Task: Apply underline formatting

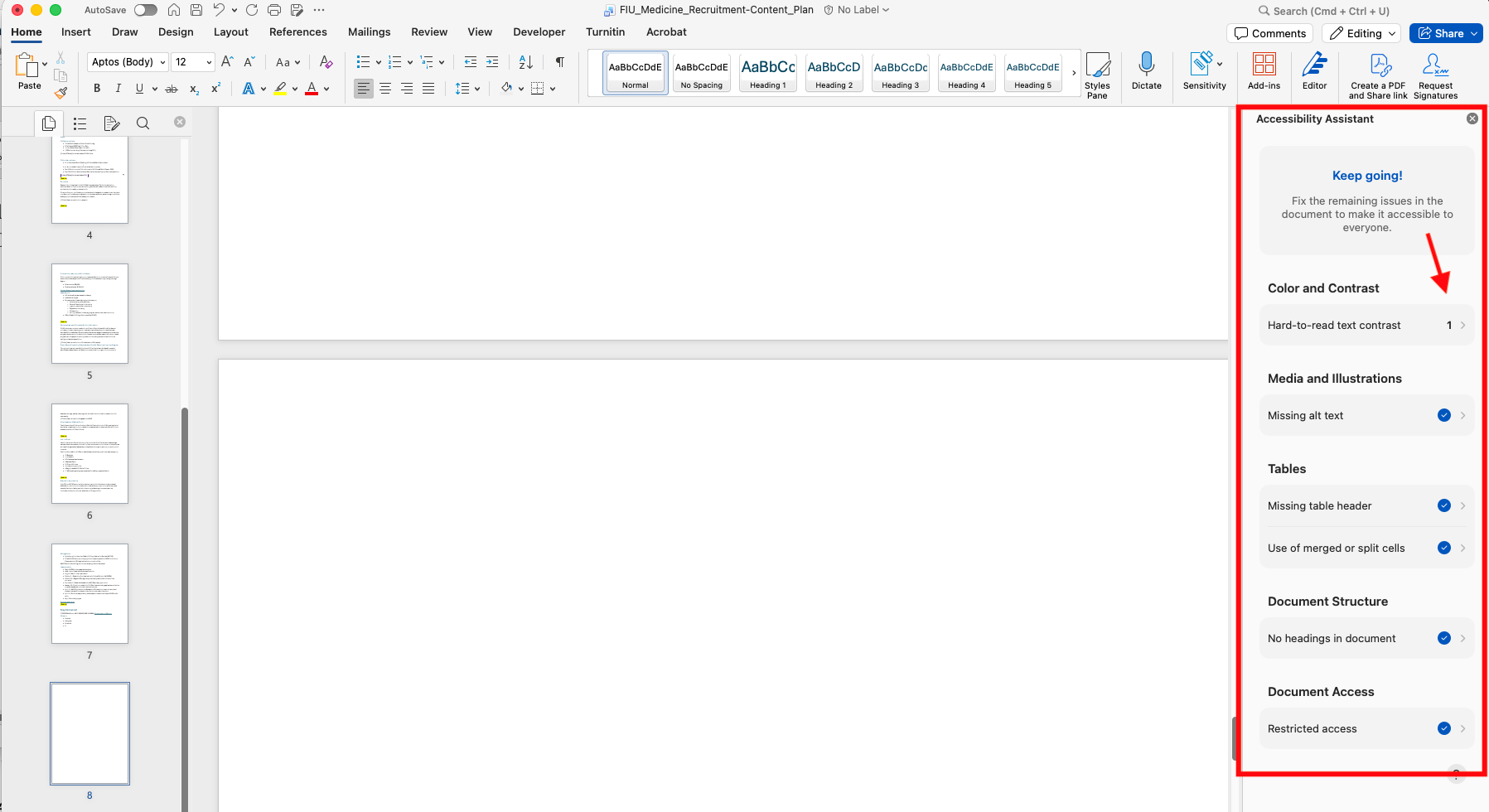Action: click(139, 89)
